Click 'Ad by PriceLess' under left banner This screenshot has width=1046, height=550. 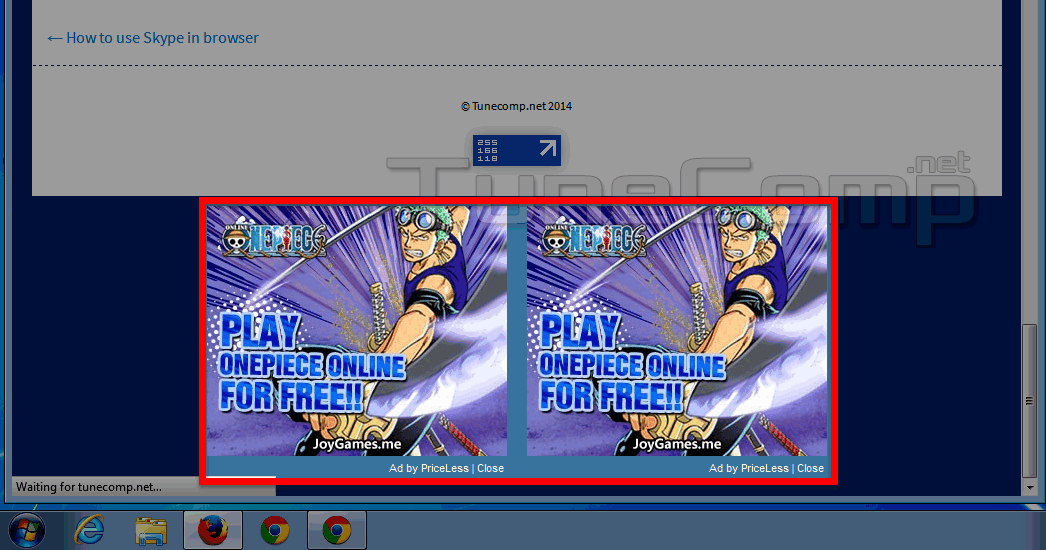429,469
